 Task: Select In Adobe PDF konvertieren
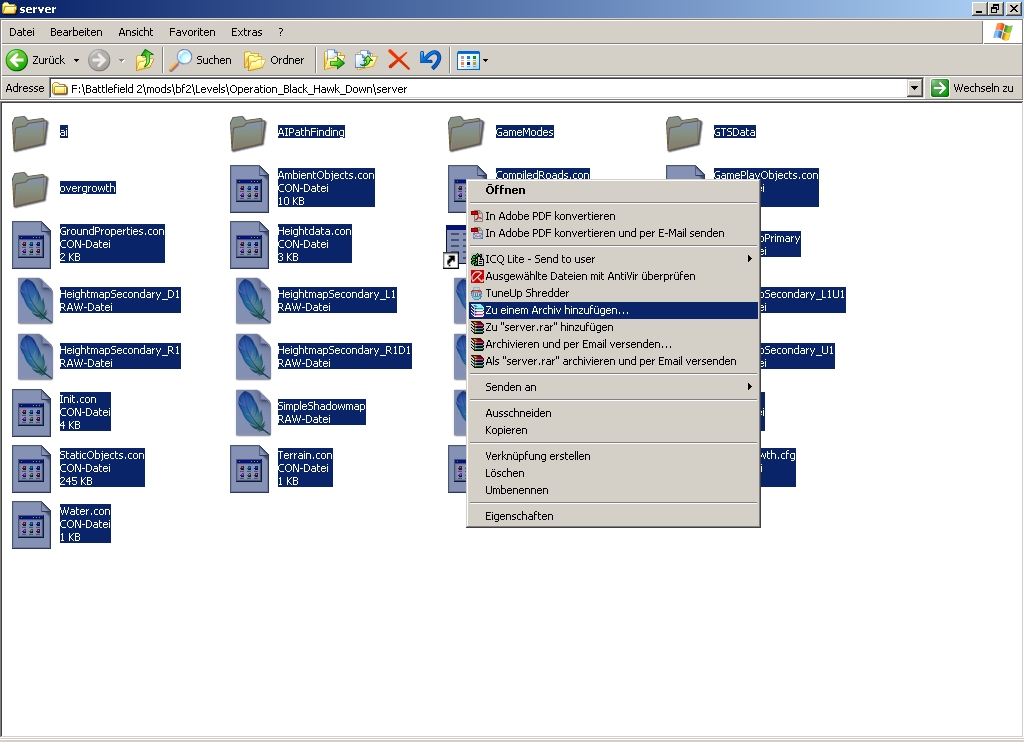(x=613, y=216)
